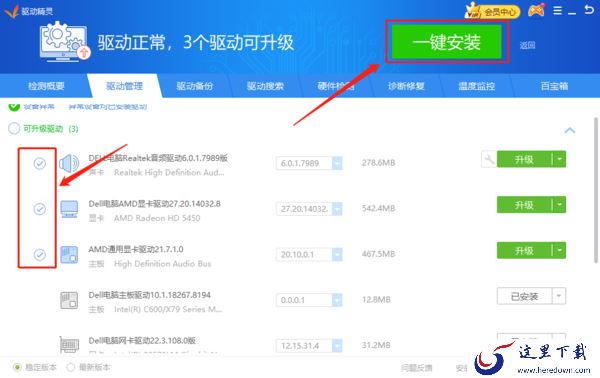Click the 已安装 button for the Dell motherboard driver
Screen dimensions: 600x378
coord(524,296)
